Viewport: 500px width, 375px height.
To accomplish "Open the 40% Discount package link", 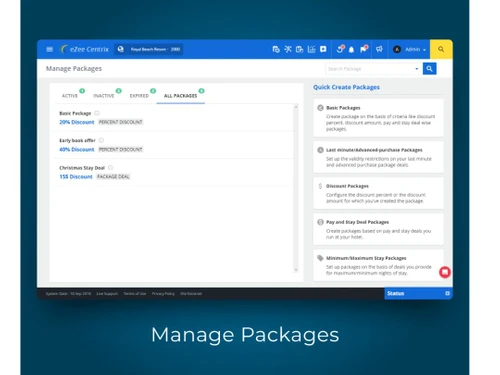I will 77,150.
